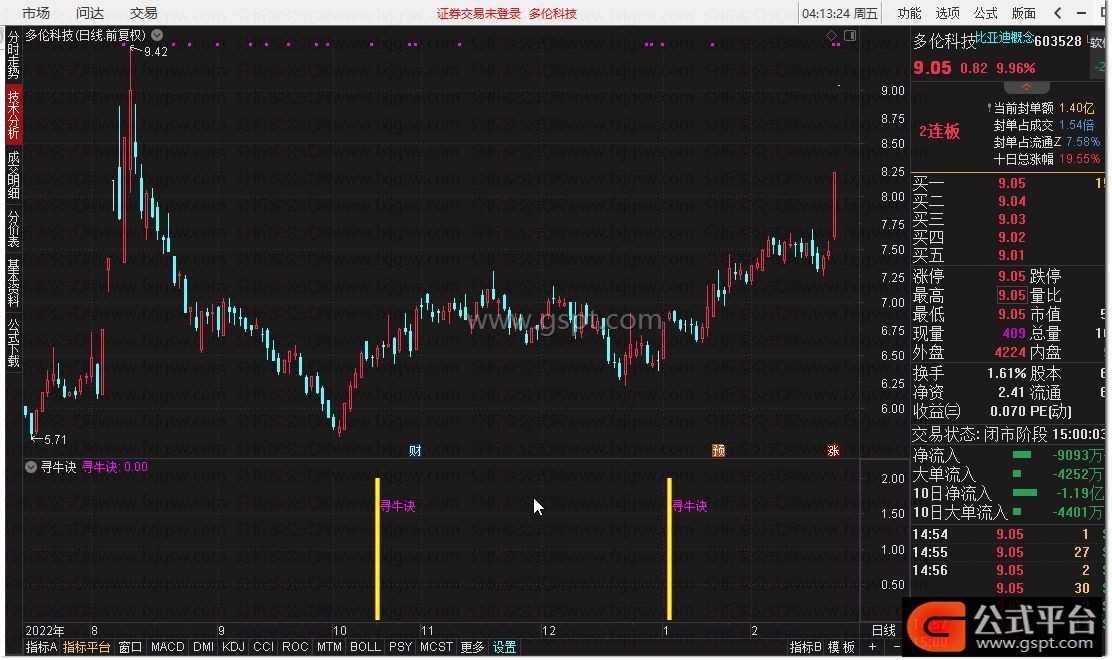Image resolution: width=1112 pixels, height=660 pixels.
Task: Click the 涨停 price 9.05
Action: 1012,276
